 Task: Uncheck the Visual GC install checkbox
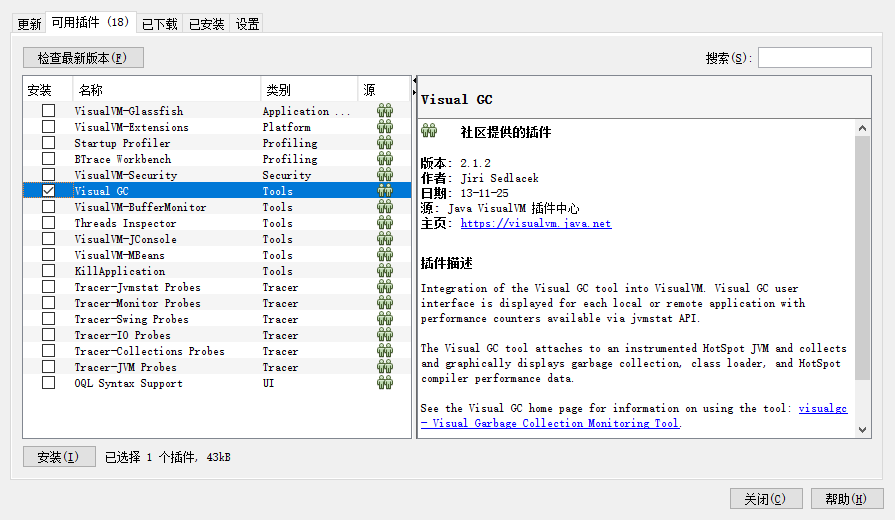[x=49, y=191]
